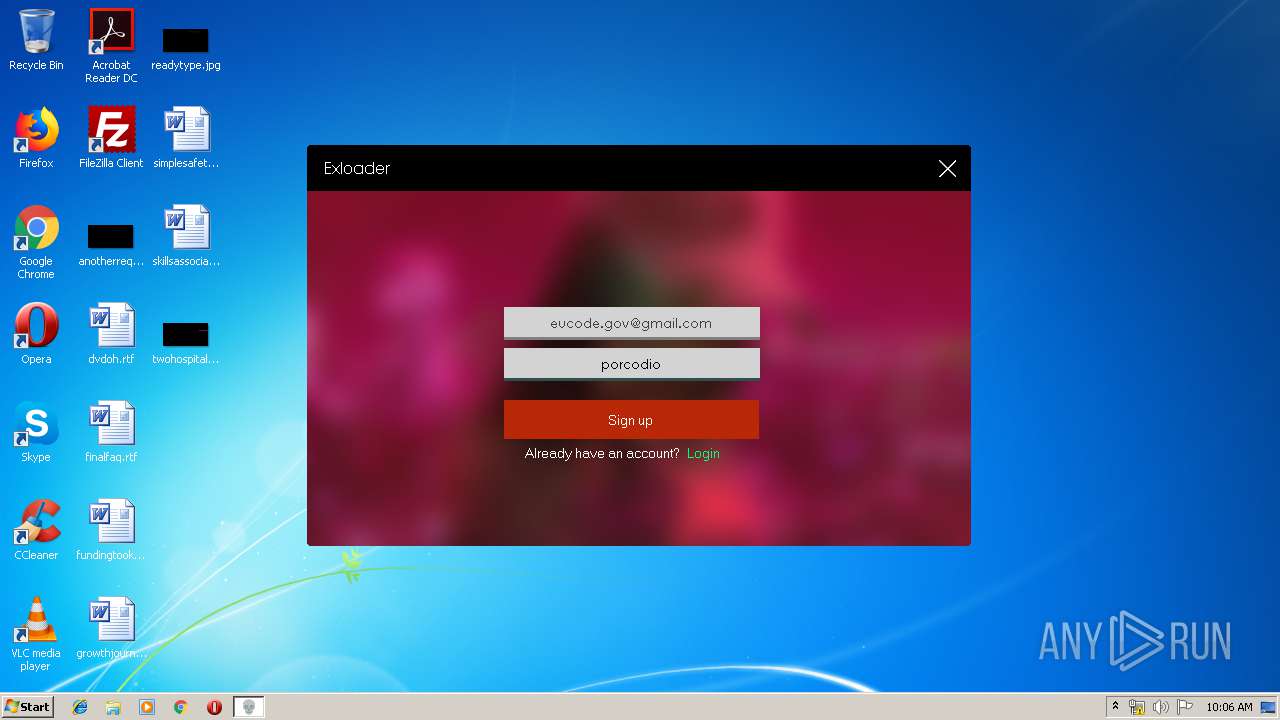
Task: Close the Exloader window
Action: (x=948, y=169)
